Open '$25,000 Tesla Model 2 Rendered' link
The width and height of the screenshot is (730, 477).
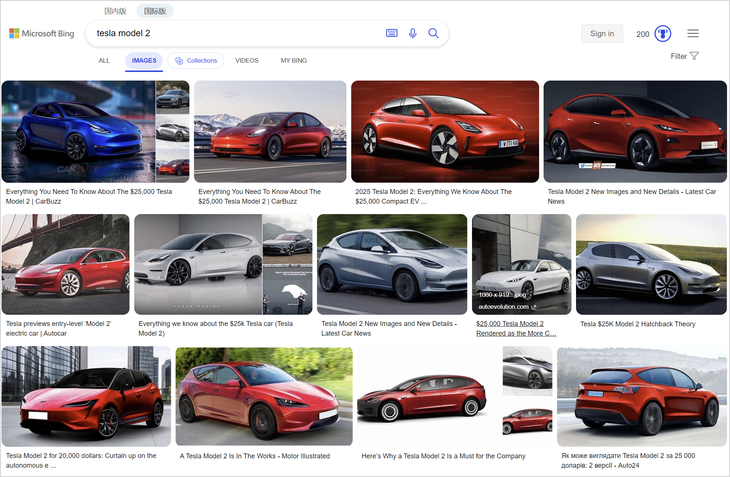click(x=510, y=328)
